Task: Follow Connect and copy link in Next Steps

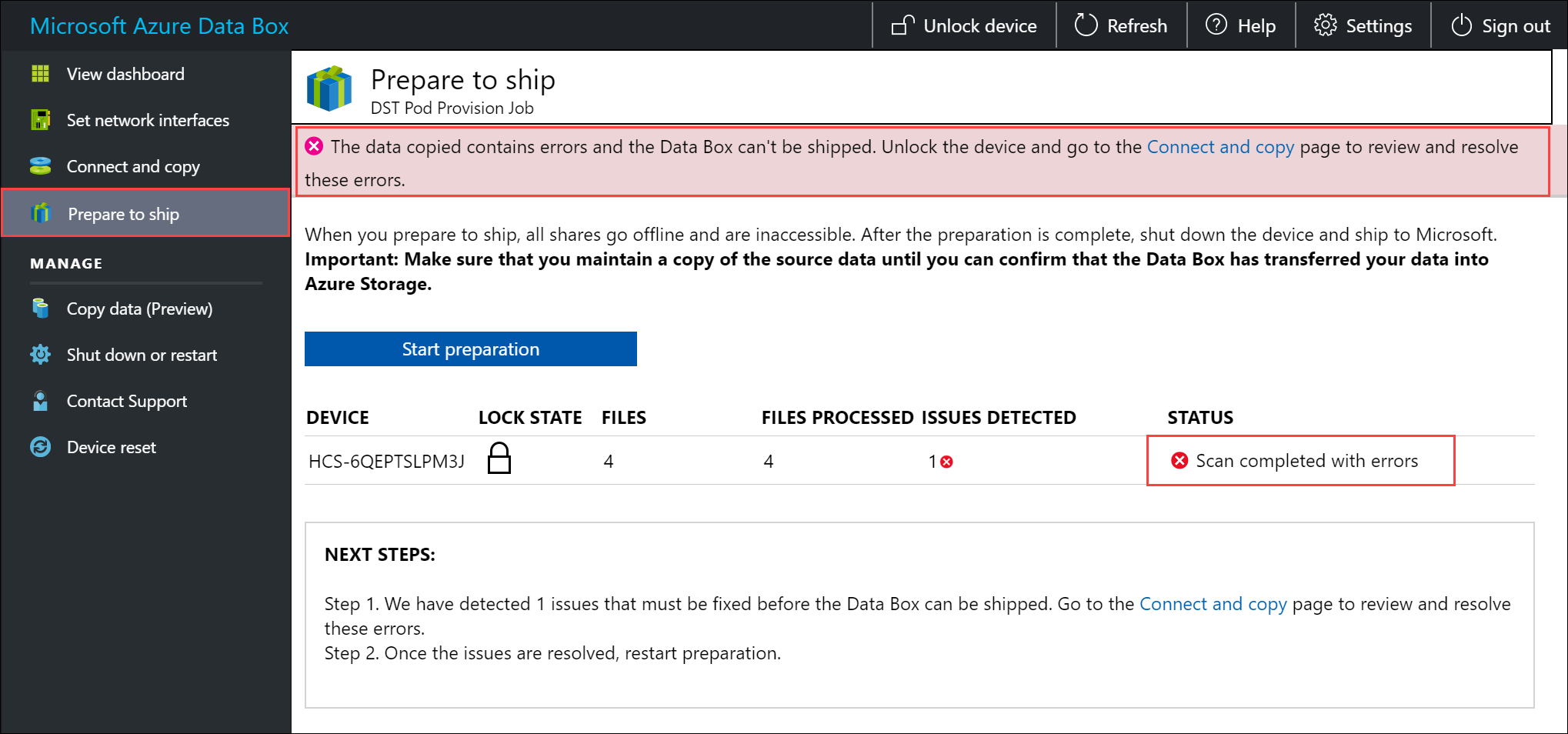Action: [x=1213, y=604]
